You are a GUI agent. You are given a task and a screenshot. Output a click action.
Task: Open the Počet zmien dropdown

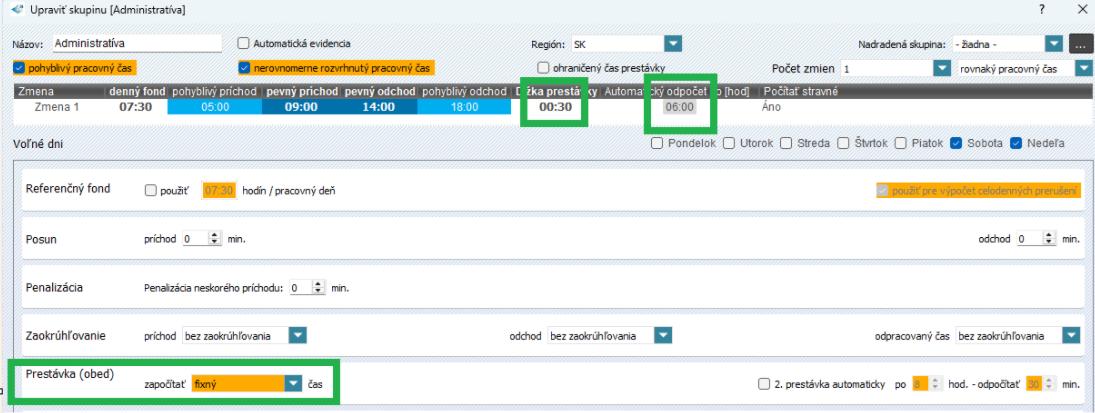tap(940, 69)
